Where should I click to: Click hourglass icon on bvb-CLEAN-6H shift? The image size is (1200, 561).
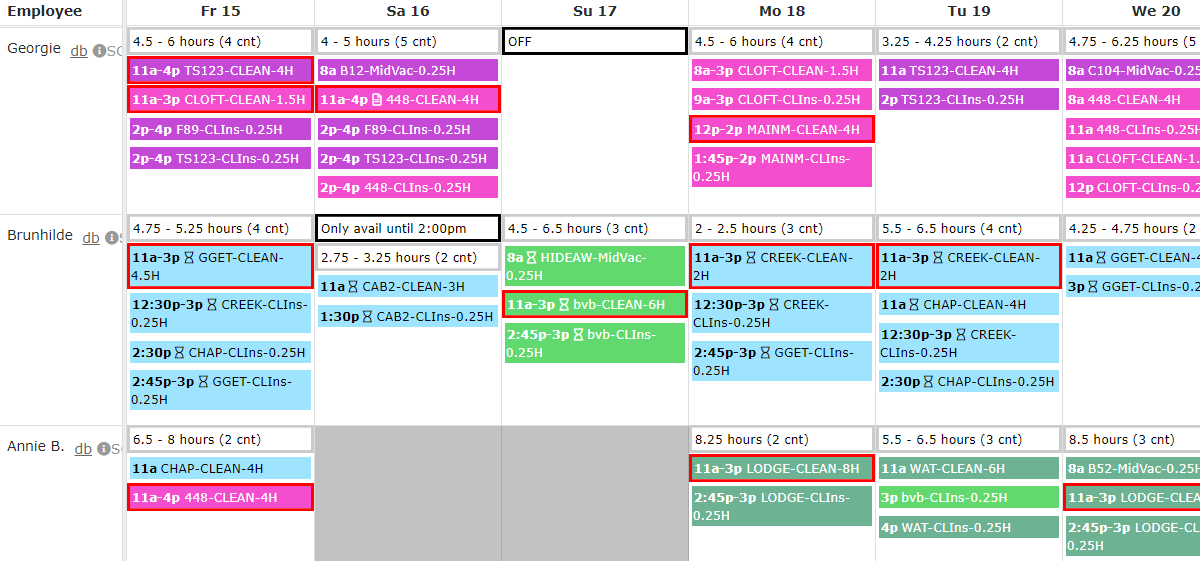tap(566, 304)
